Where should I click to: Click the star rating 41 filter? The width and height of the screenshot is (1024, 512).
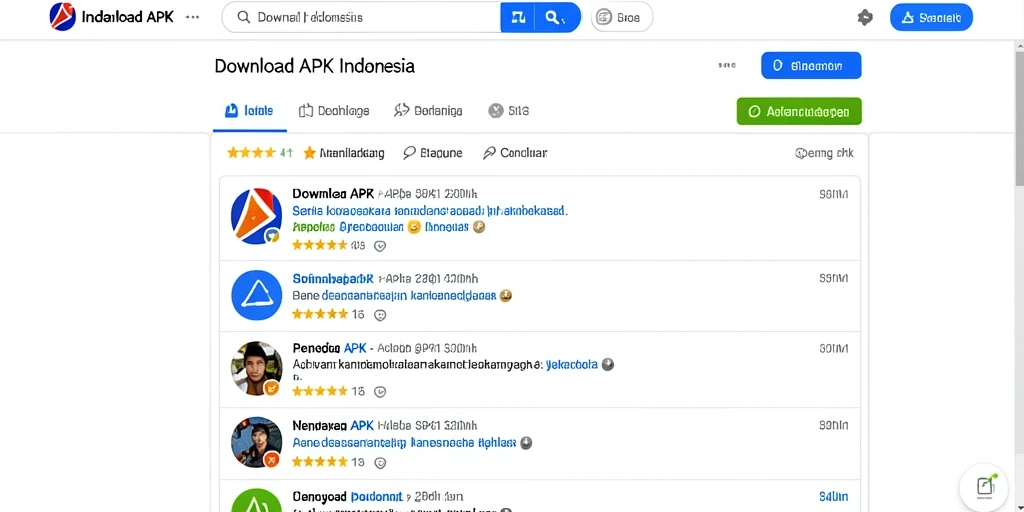tap(259, 153)
